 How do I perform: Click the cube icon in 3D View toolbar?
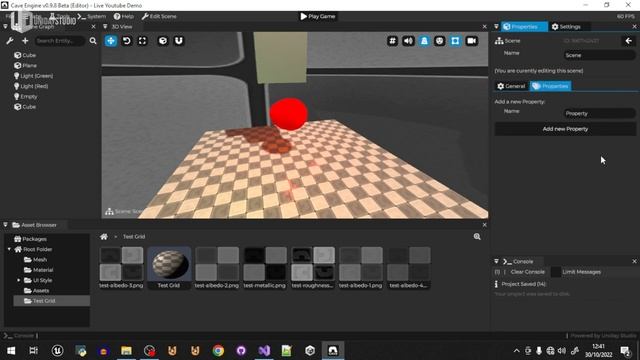(x=163, y=41)
